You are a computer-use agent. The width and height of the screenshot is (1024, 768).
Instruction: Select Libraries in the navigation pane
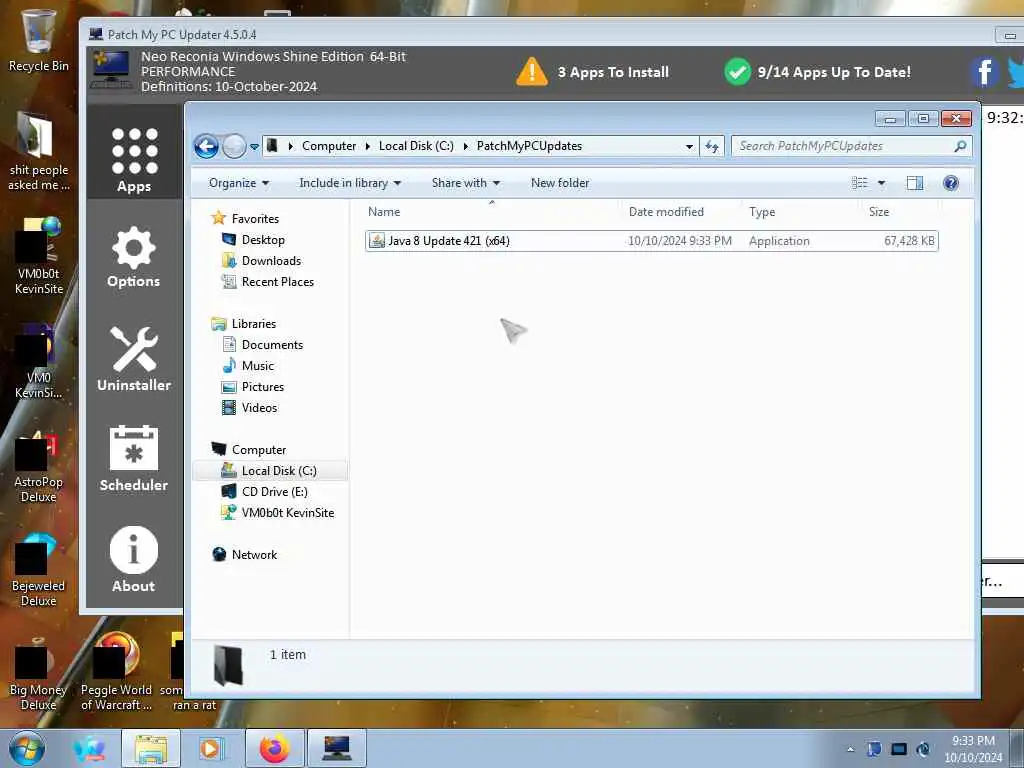[244, 324]
